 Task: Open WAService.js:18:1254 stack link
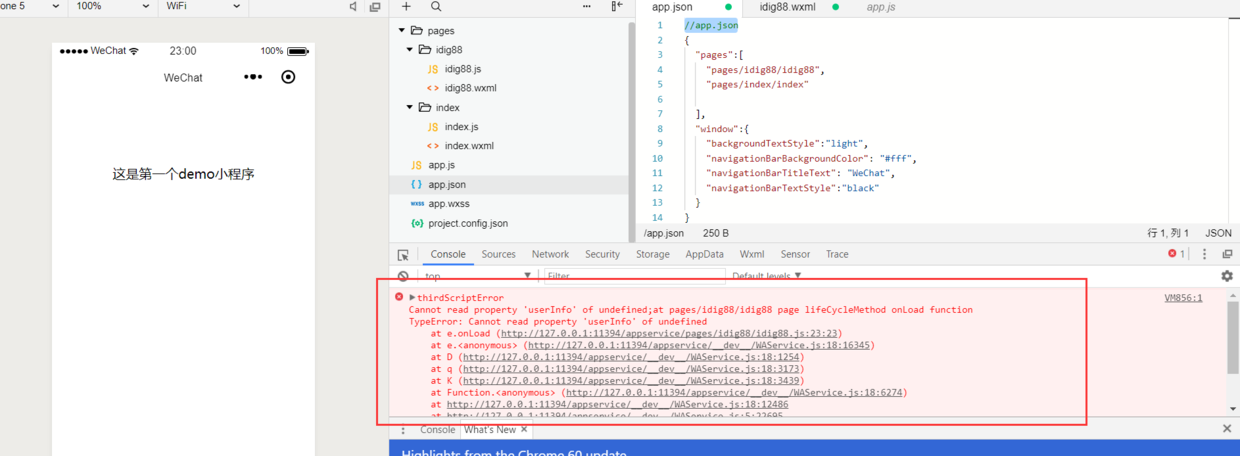point(633,358)
